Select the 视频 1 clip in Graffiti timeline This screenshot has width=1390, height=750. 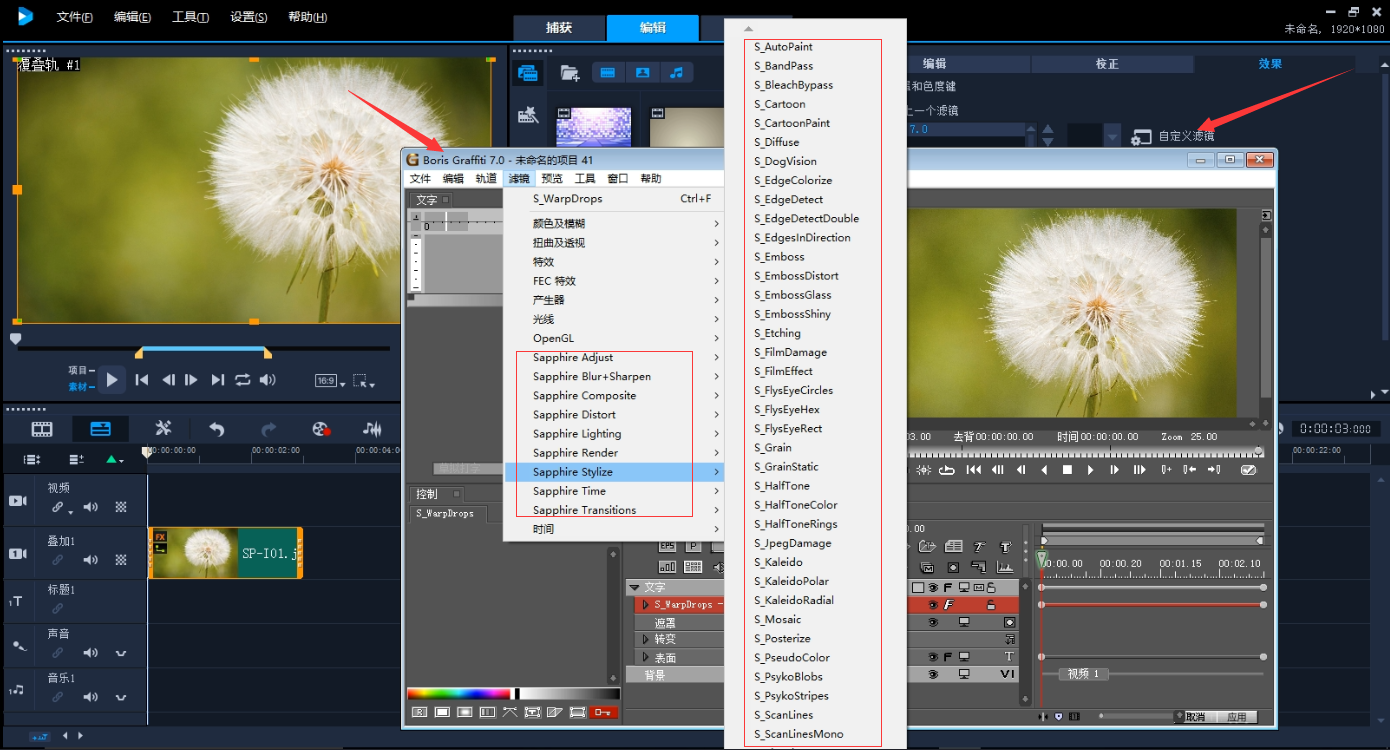[x=1083, y=674]
